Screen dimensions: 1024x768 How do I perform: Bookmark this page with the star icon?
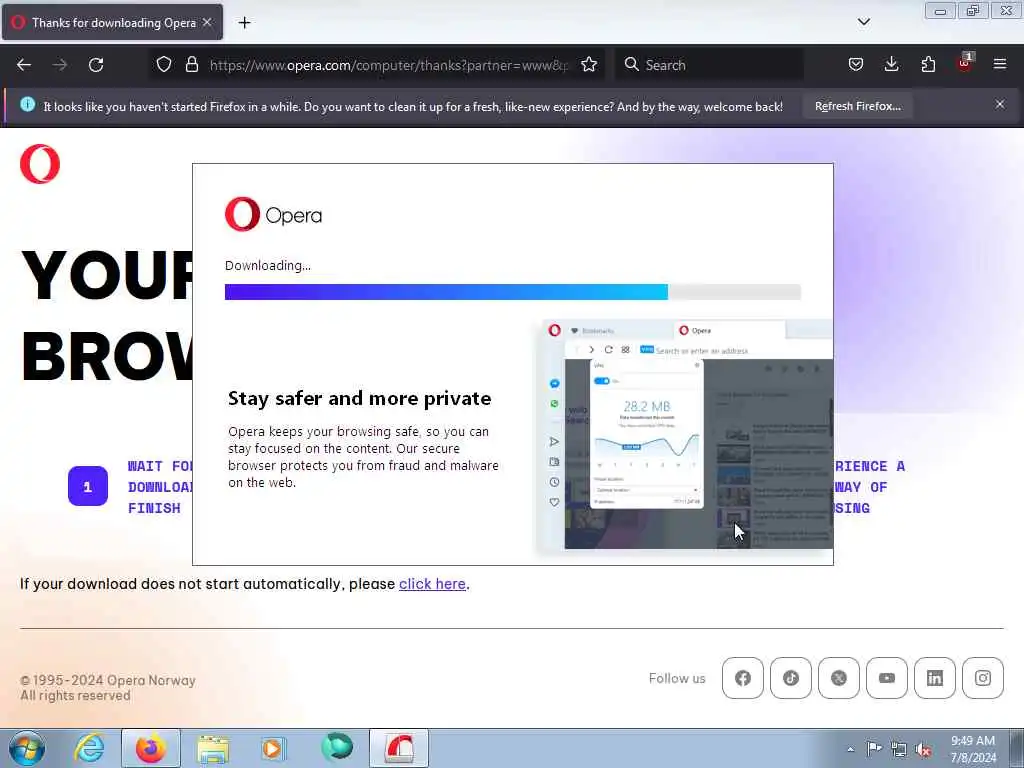589,65
